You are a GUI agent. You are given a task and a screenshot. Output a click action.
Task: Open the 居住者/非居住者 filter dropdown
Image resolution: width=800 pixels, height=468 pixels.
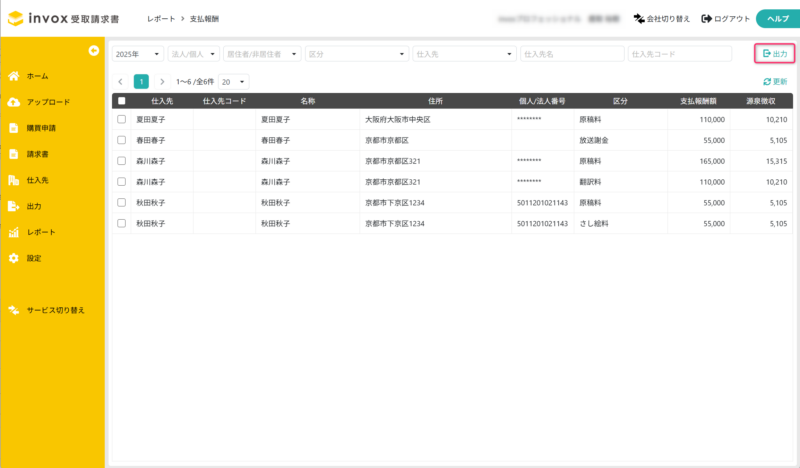262,54
